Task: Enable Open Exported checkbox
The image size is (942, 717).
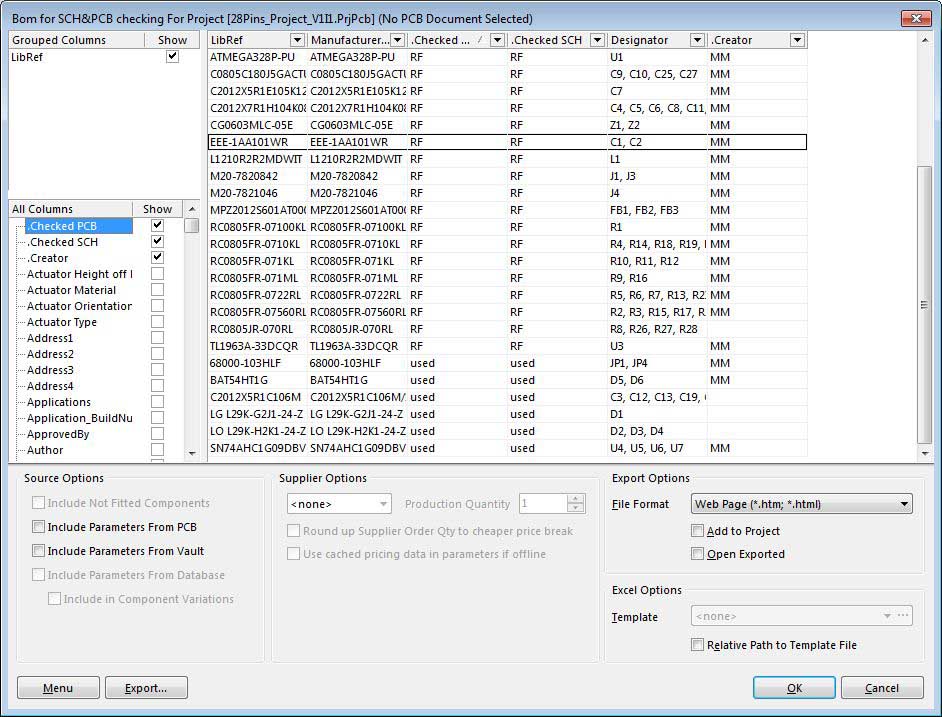Action: [x=698, y=554]
